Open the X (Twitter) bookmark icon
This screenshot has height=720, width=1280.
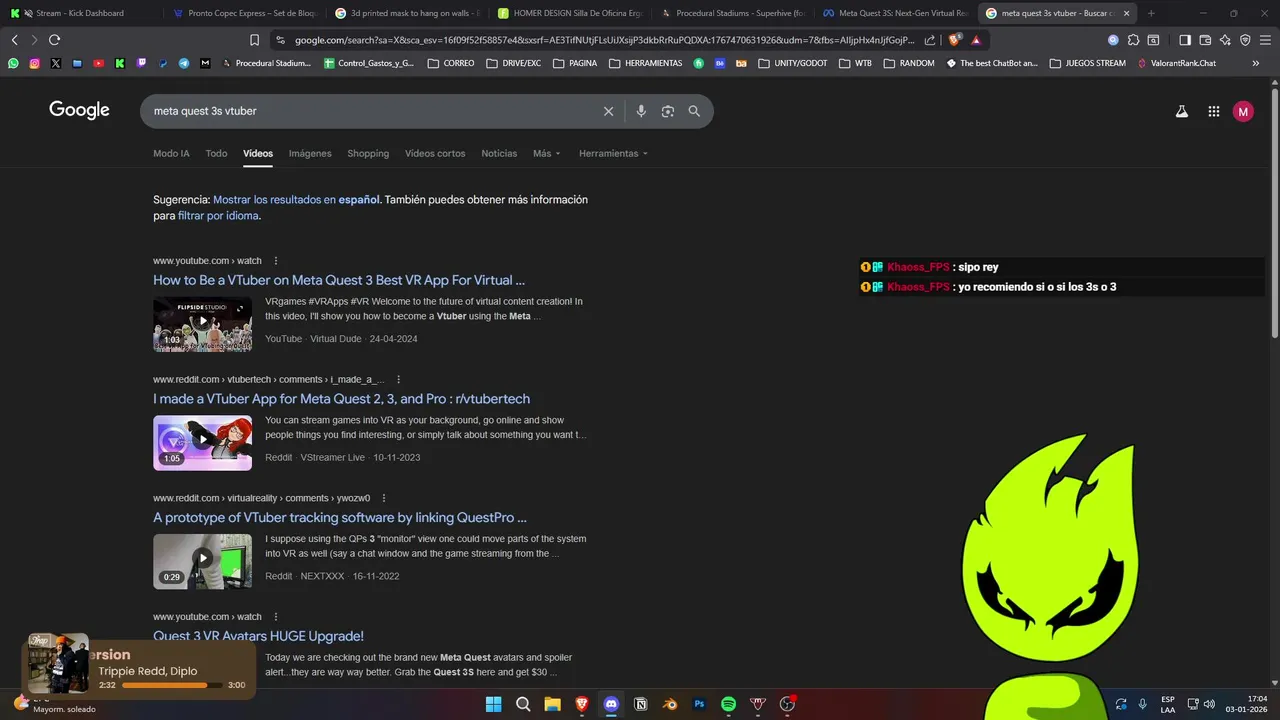pos(55,63)
